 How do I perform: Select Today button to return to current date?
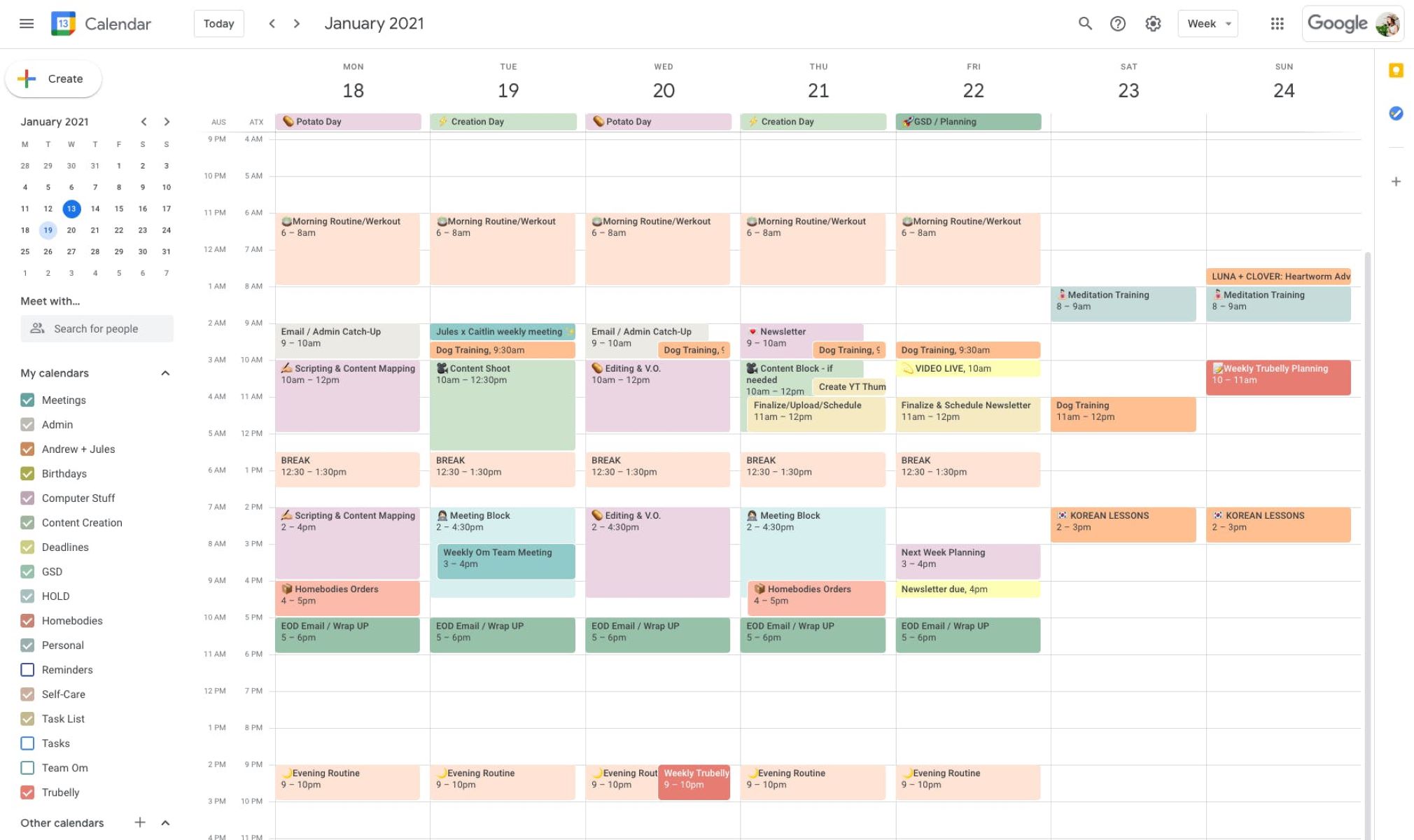[218, 23]
